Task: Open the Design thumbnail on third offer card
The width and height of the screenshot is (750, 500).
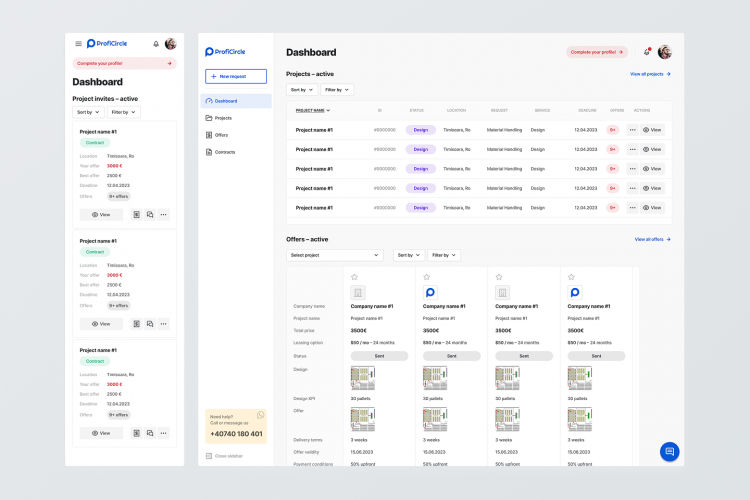Action: tap(507, 378)
